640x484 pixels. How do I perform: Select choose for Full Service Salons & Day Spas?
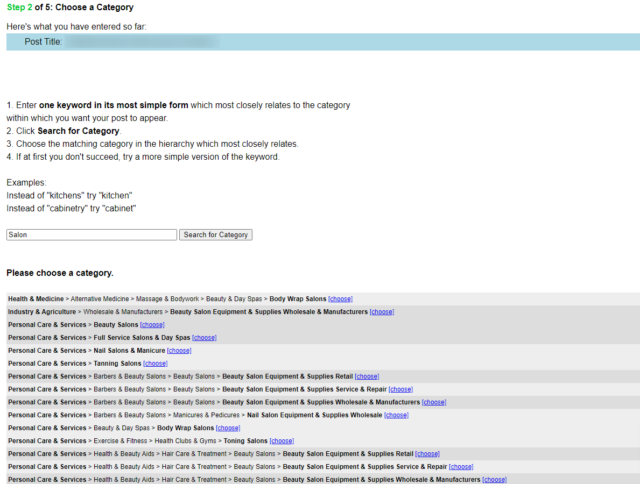pos(203,338)
